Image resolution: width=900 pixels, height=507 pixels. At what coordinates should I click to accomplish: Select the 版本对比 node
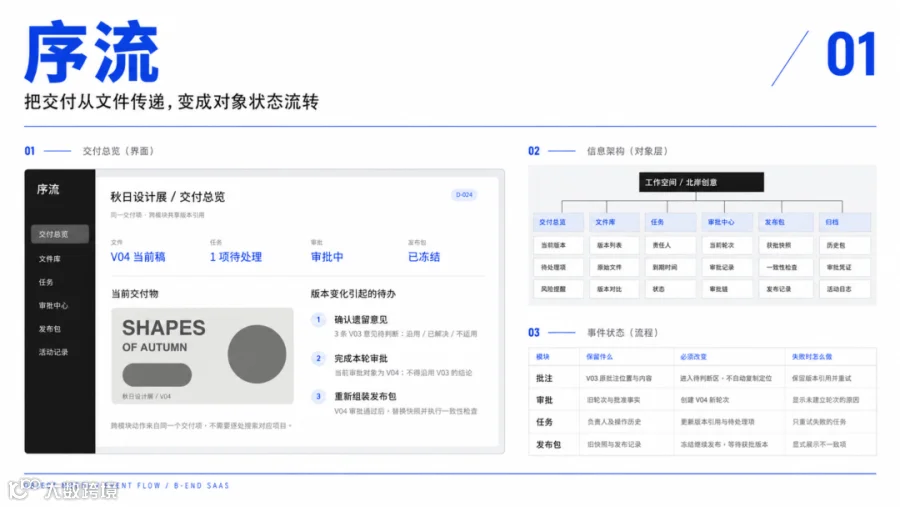click(614, 289)
